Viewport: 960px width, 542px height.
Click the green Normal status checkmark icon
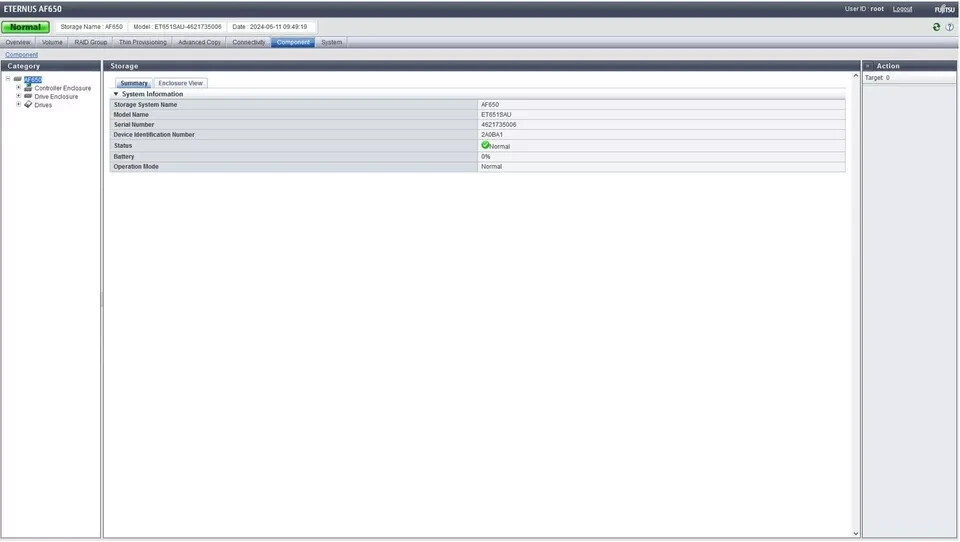tap(485, 145)
